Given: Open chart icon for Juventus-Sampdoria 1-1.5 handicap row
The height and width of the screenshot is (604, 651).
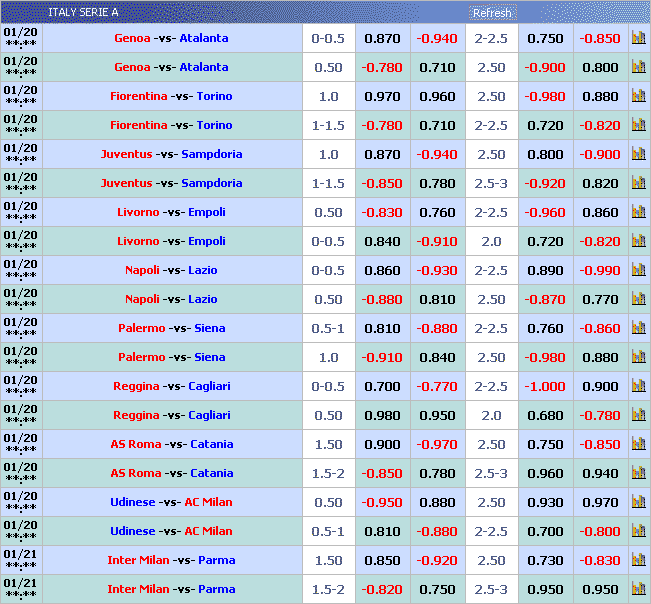Looking at the screenshot, I should (x=638, y=184).
